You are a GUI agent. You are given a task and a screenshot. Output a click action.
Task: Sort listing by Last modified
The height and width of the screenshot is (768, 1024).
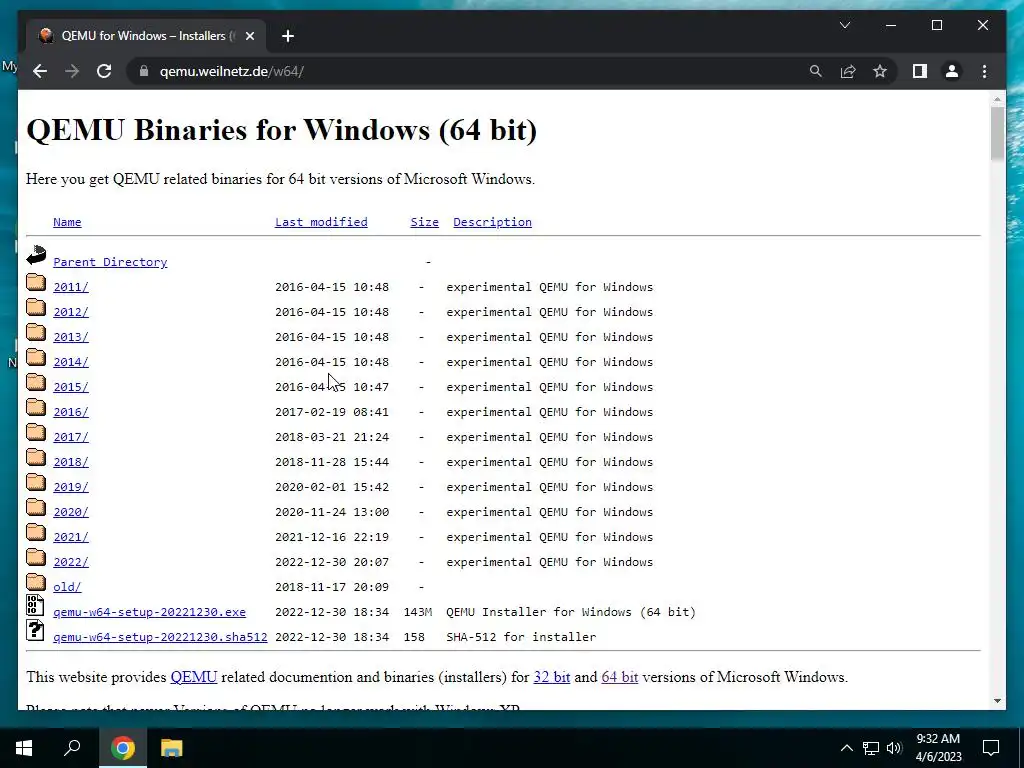[321, 222]
